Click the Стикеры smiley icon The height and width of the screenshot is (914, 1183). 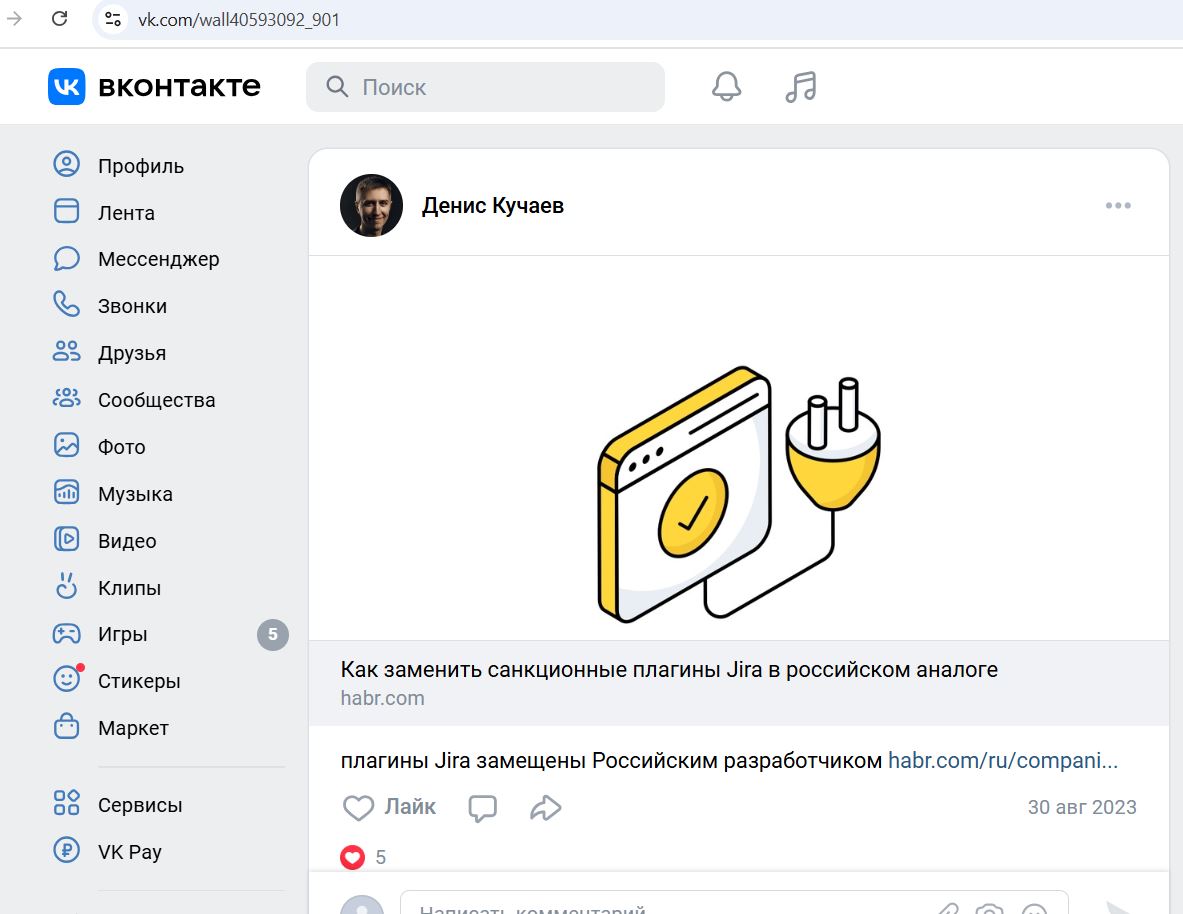click(x=66, y=679)
